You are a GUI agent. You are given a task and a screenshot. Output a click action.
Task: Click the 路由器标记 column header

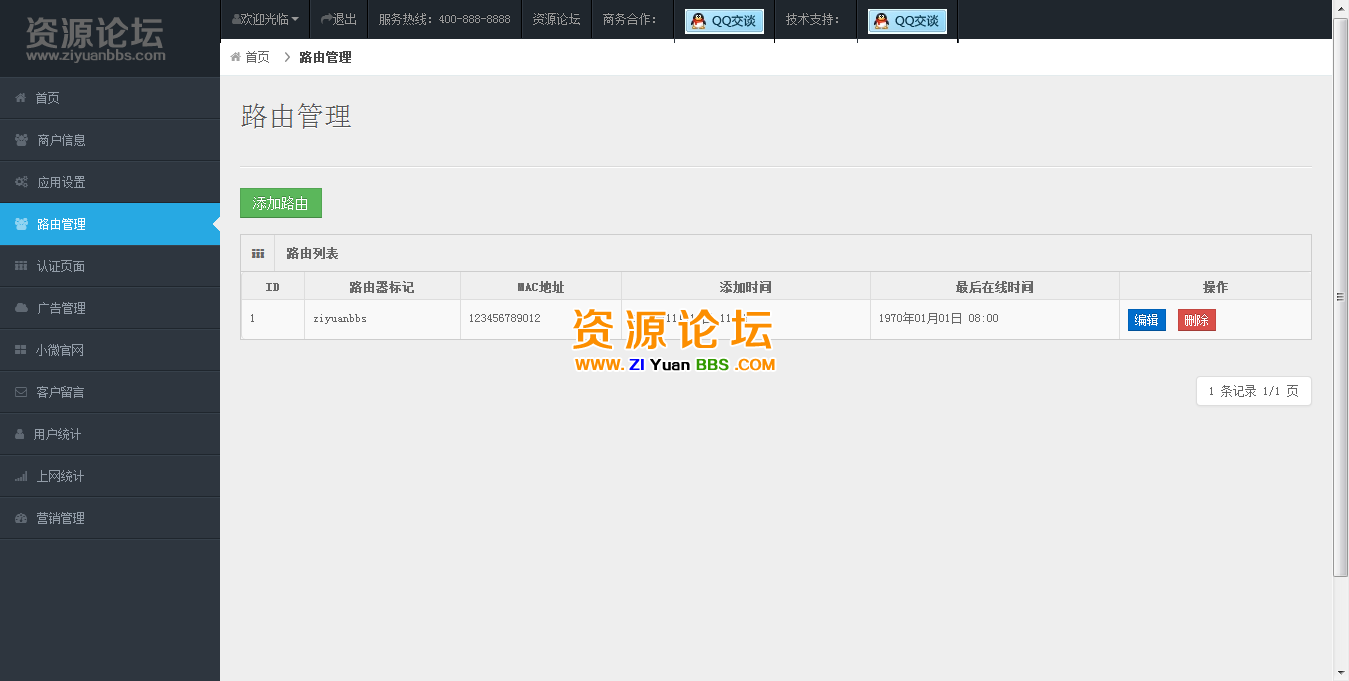[382, 287]
